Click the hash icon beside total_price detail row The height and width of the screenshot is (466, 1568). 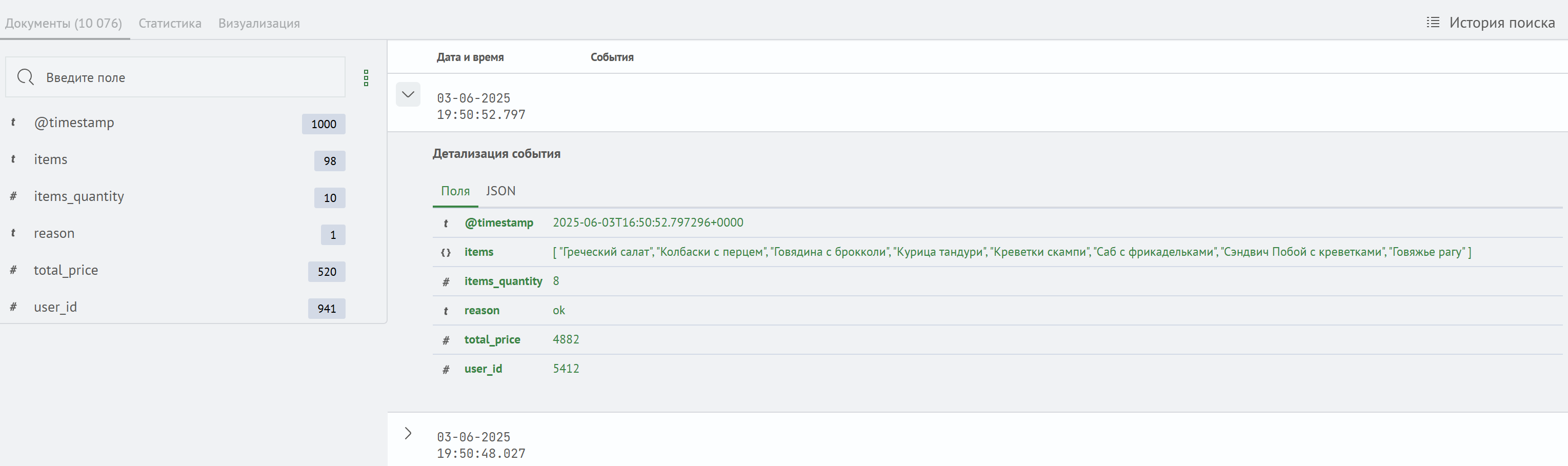[446, 340]
